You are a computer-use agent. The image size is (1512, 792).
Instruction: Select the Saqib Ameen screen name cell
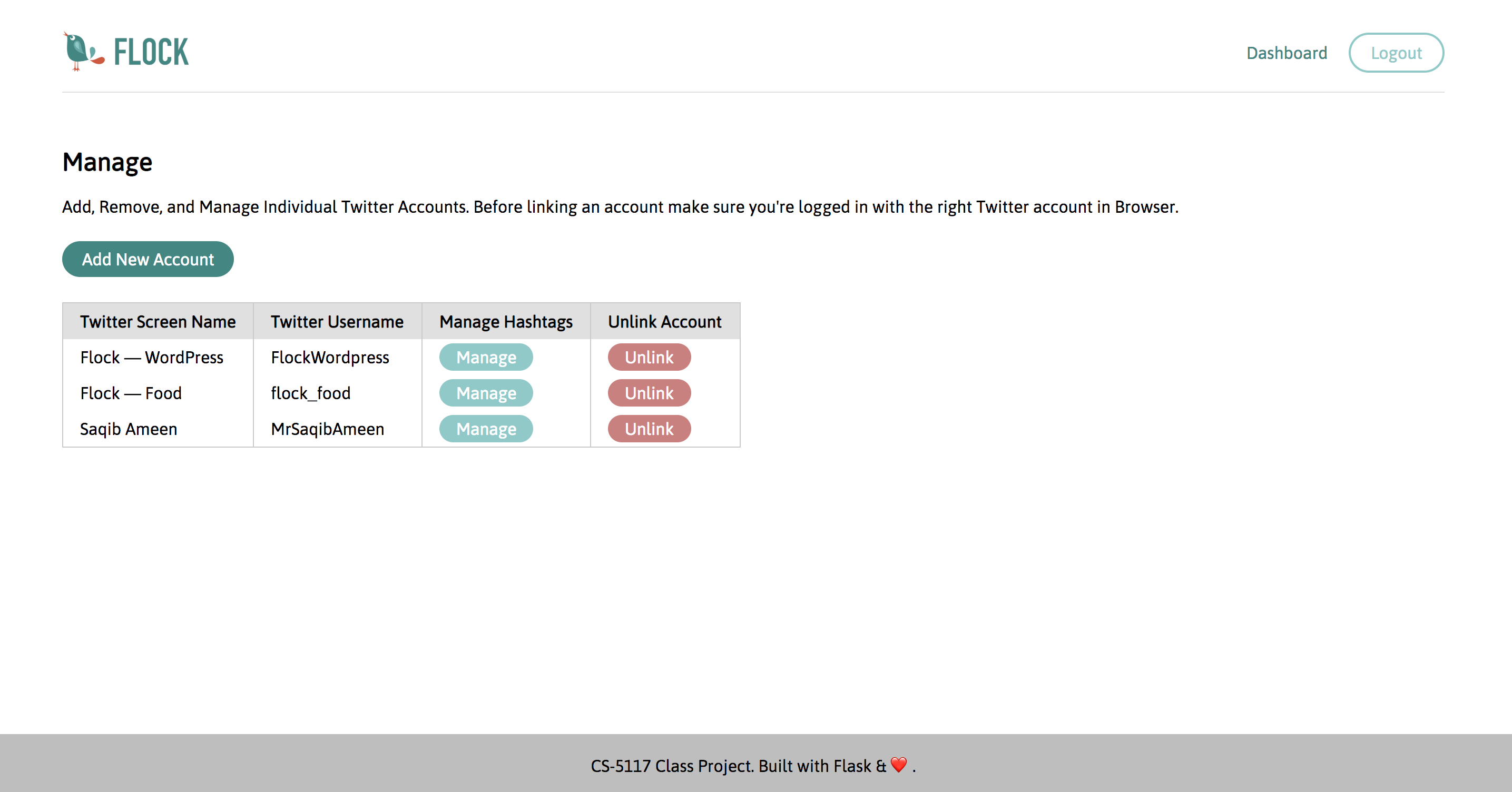[129, 429]
